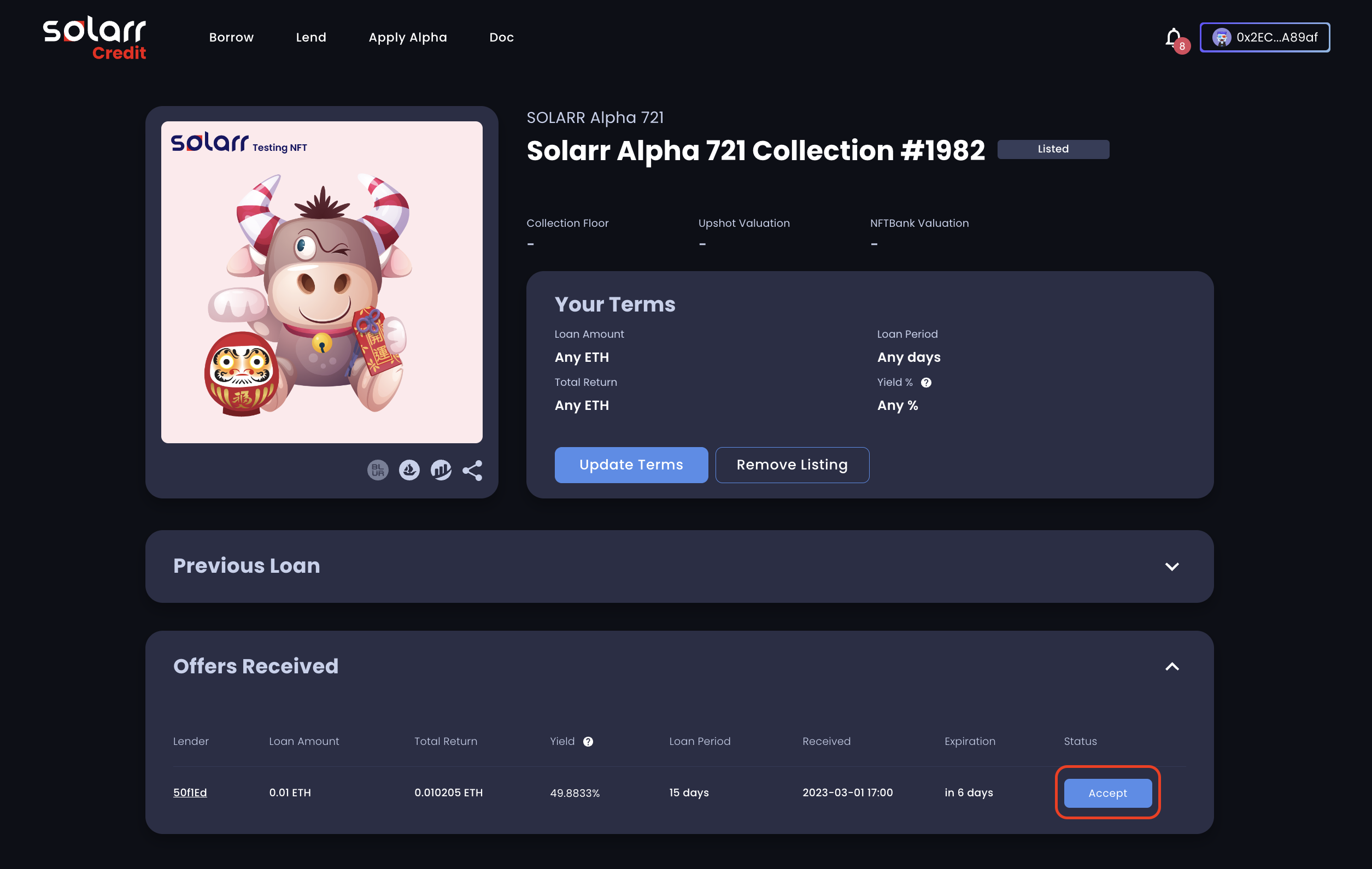Viewport: 1372px width, 869px height.
Task: Click the Solarr Credit logo
Action: (95, 38)
